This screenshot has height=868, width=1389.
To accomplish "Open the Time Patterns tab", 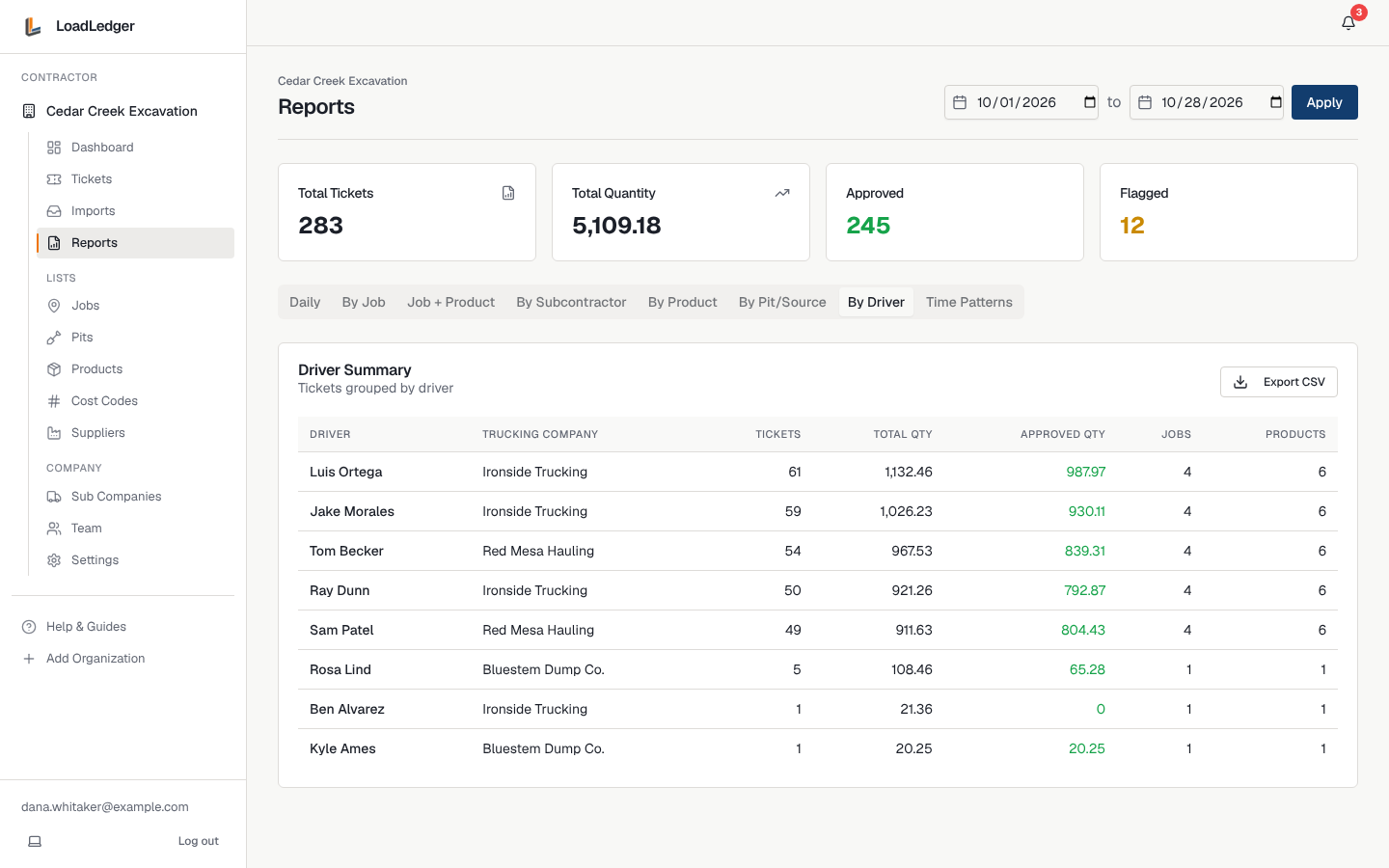I will 968,302.
